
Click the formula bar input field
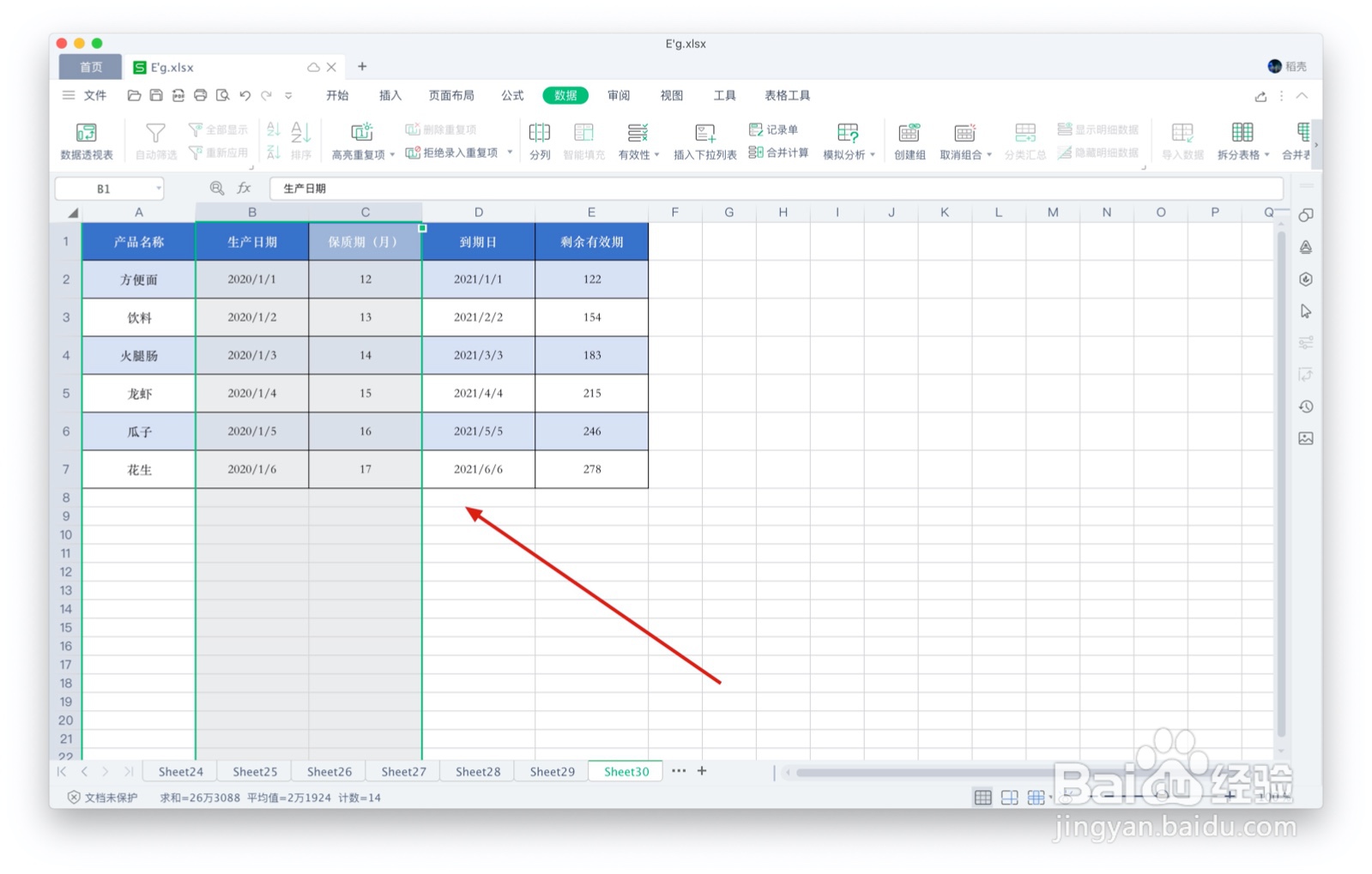[x=776, y=189]
